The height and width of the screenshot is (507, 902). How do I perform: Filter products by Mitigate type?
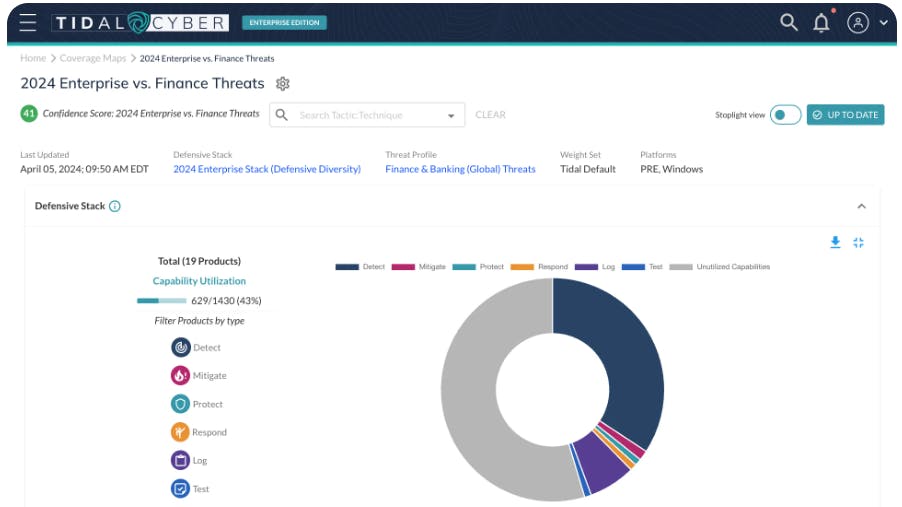(x=181, y=376)
